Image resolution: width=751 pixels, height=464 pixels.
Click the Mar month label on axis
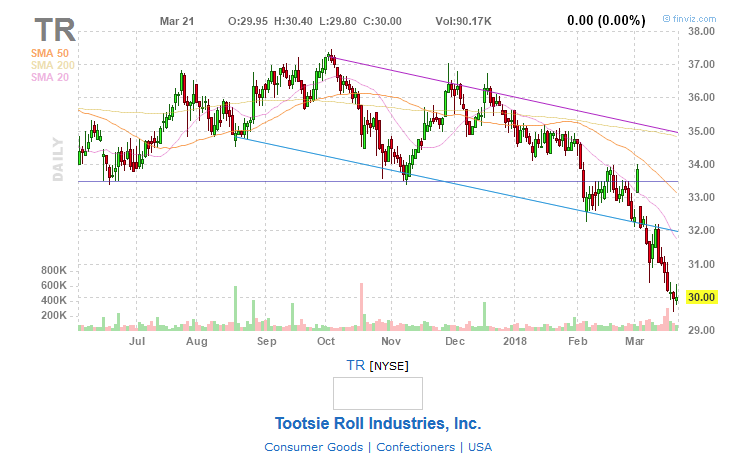coord(635,341)
